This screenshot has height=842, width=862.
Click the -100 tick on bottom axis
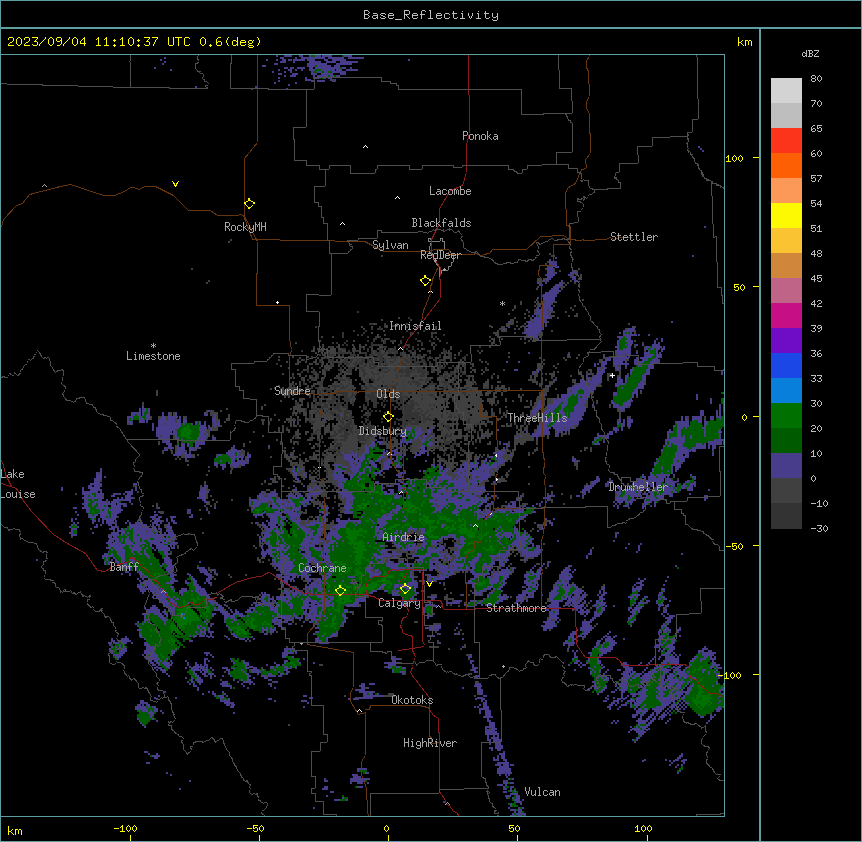click(125, 828)
